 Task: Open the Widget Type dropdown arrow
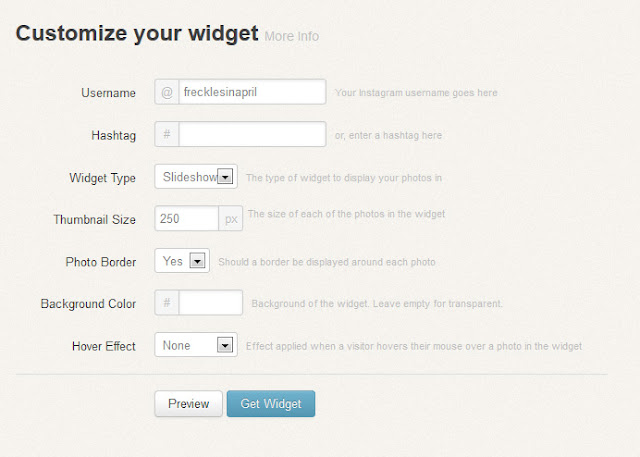point(225,177)
